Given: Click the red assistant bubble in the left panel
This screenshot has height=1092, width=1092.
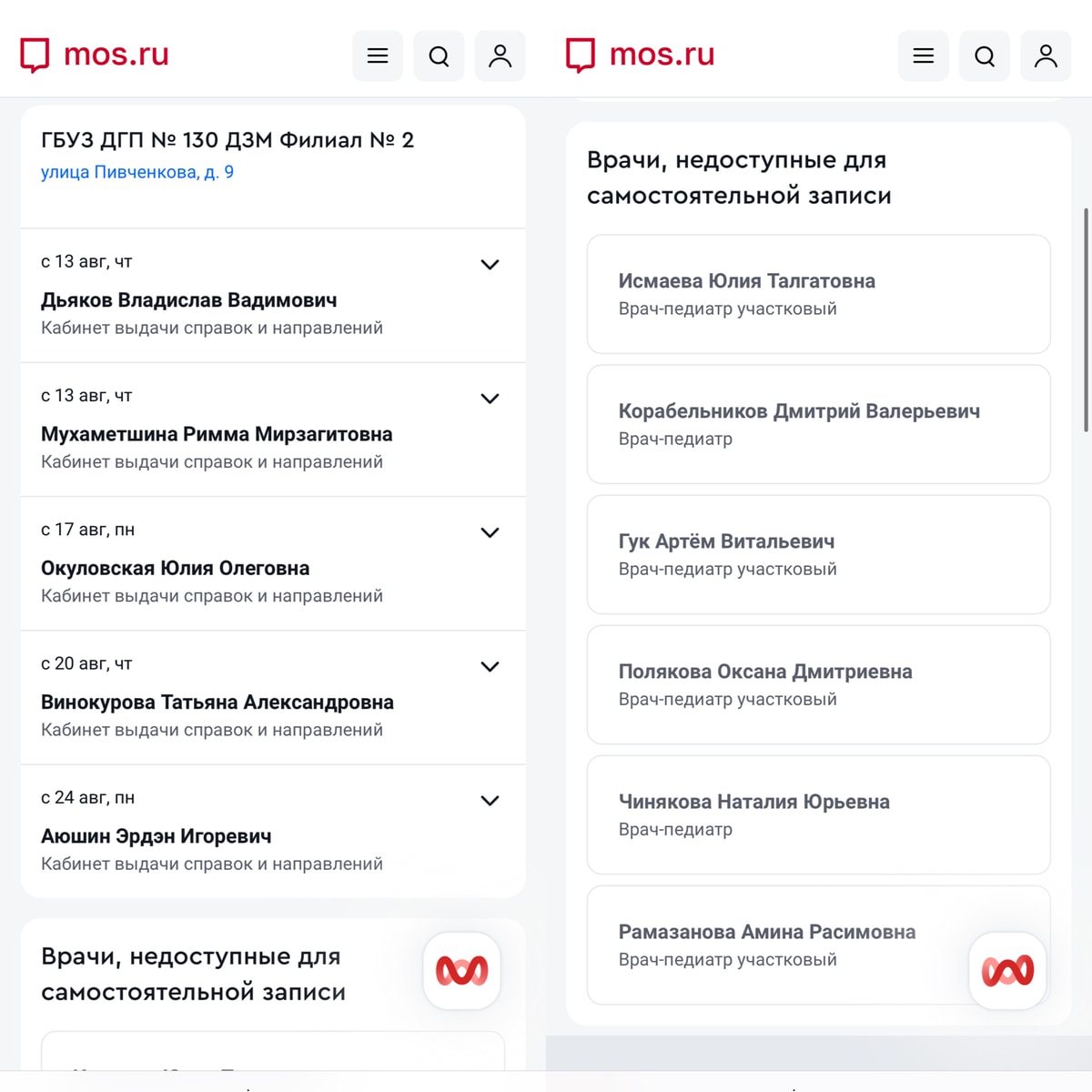Looking at the screenshot, I should 462,971.
